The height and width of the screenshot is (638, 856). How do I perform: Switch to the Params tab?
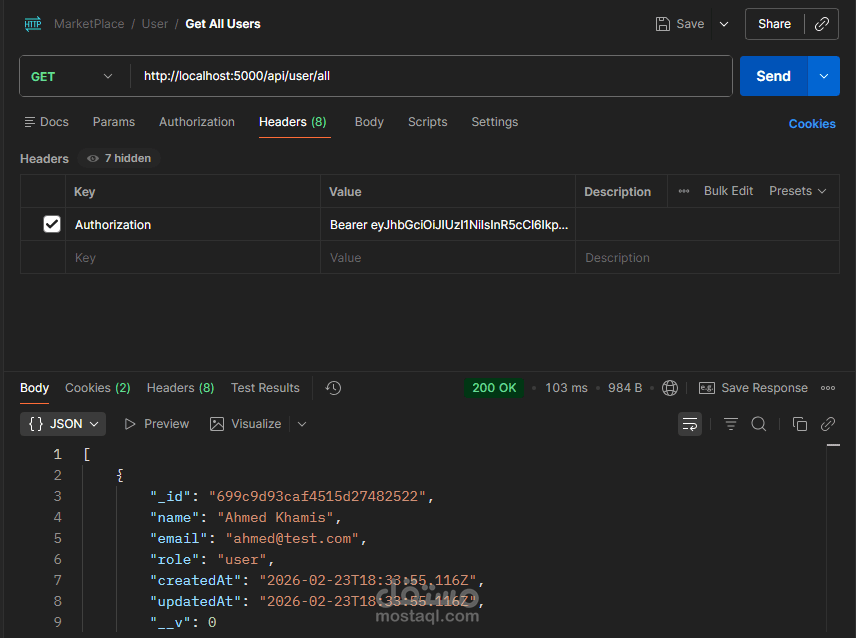(114, 122)
